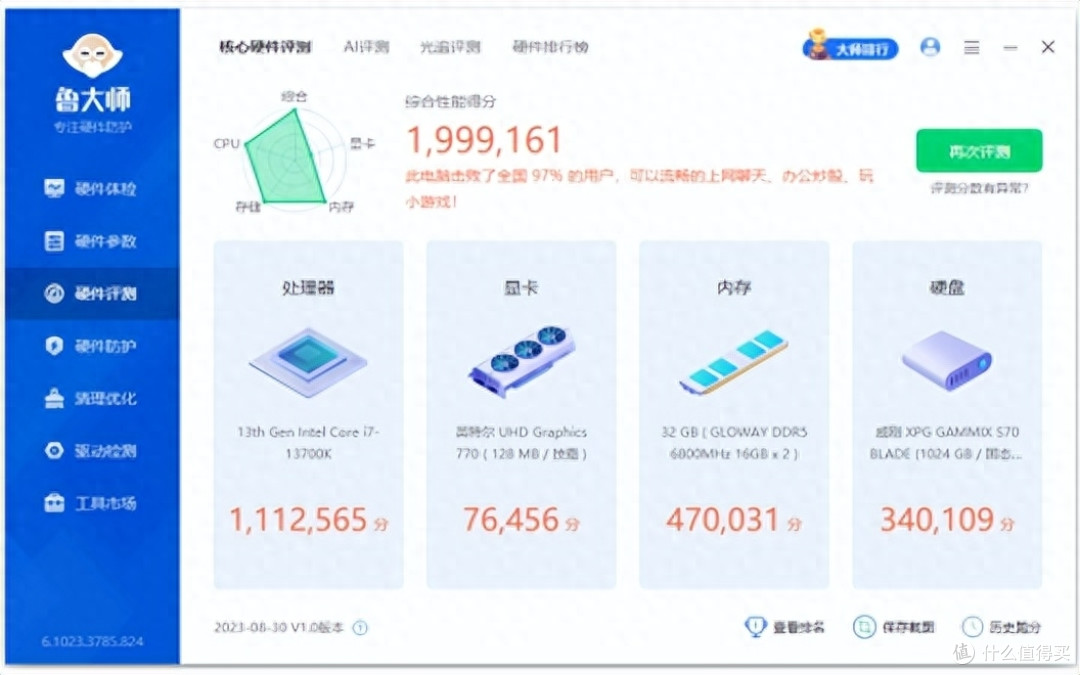Open the 大神排行 trophy badge

point(851,46)
